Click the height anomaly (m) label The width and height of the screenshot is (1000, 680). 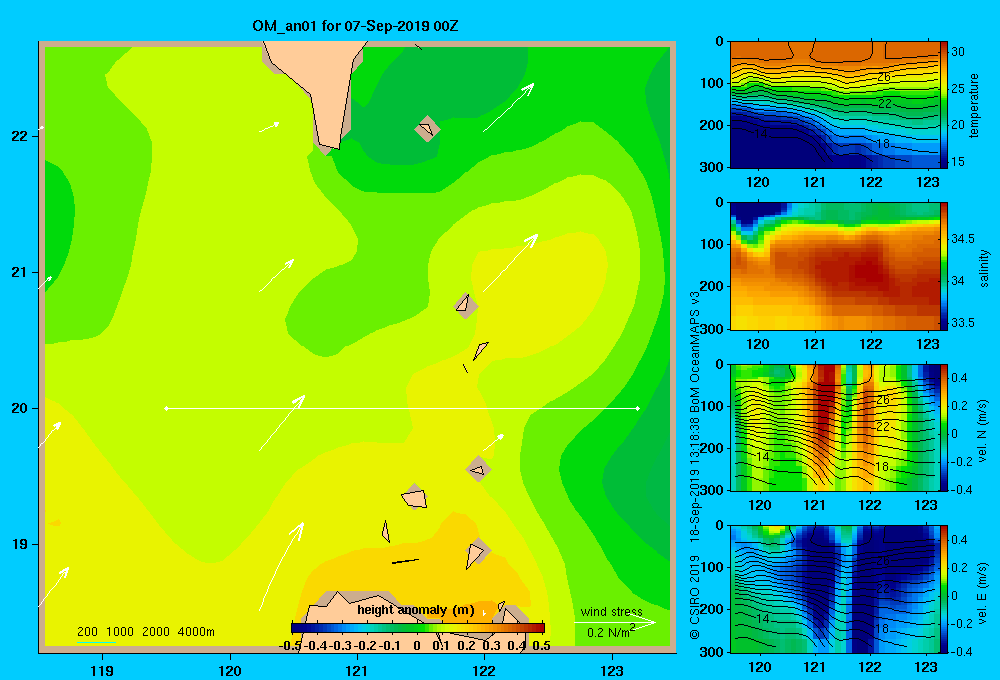pyautogui.click(x=416, y=610)
